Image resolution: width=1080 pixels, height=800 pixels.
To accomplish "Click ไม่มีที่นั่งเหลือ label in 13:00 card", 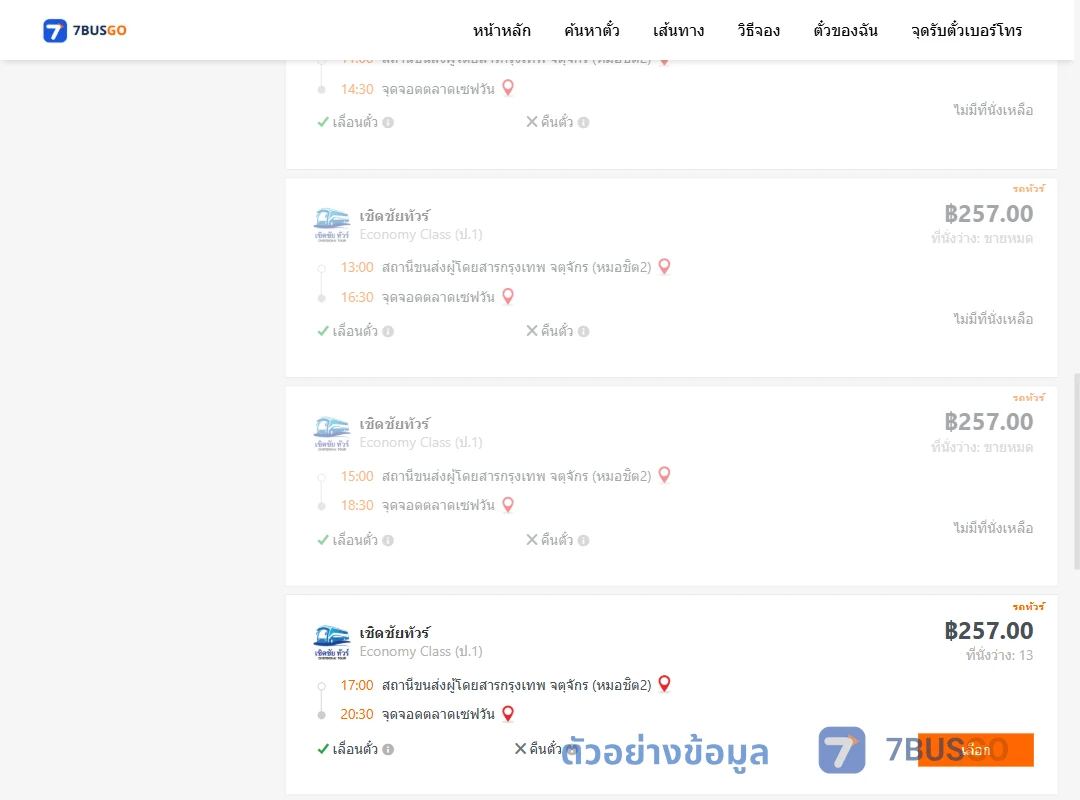I will (x=993, y=319).
